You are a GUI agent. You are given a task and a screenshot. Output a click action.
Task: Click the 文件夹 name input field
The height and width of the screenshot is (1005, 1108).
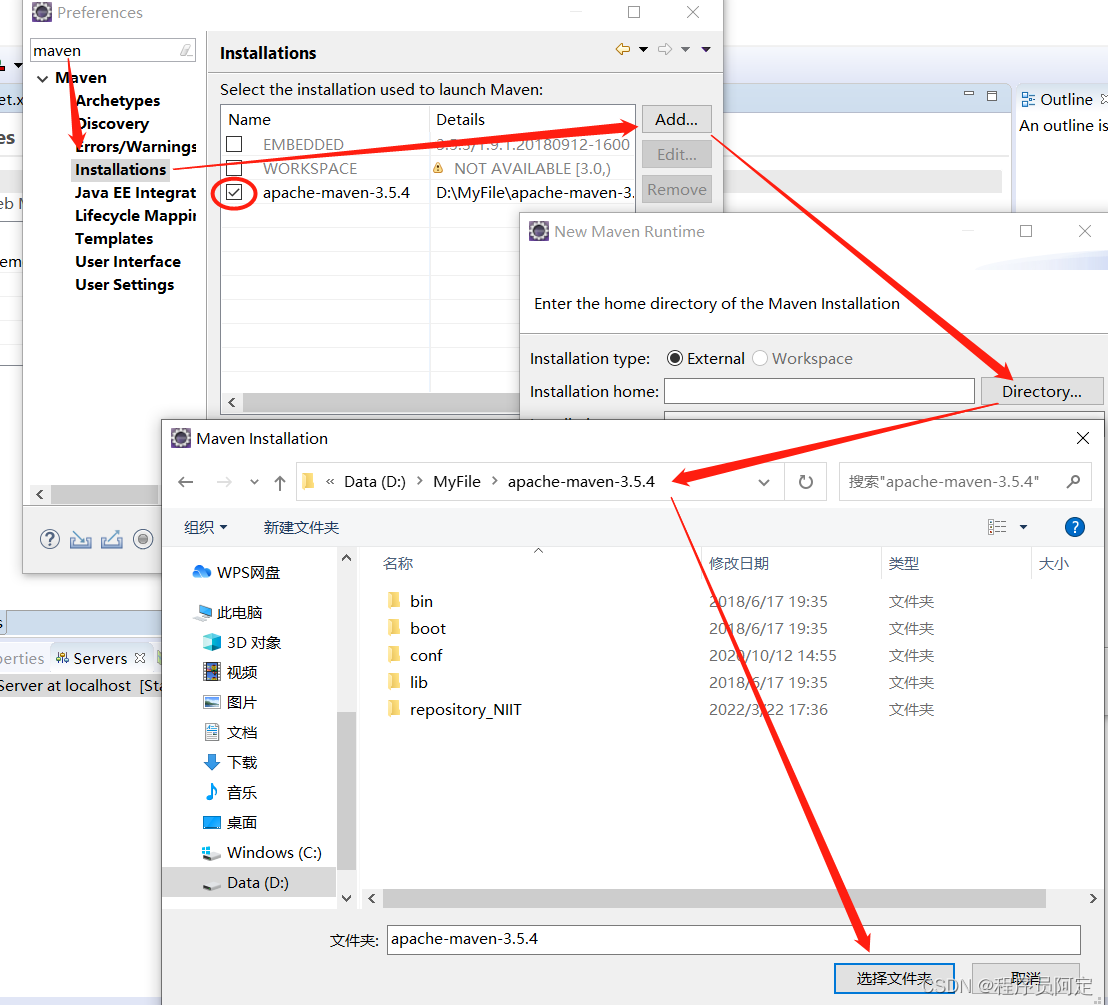pos(733,939)
